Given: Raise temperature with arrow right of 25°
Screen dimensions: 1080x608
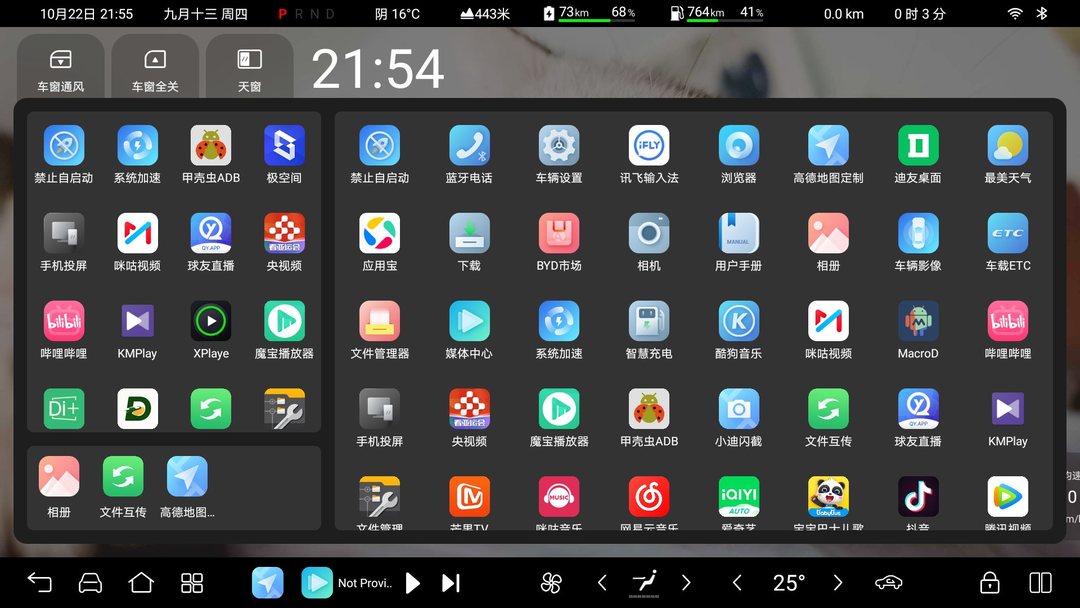Looking at the screenshot, I should [x=838, y=583].
